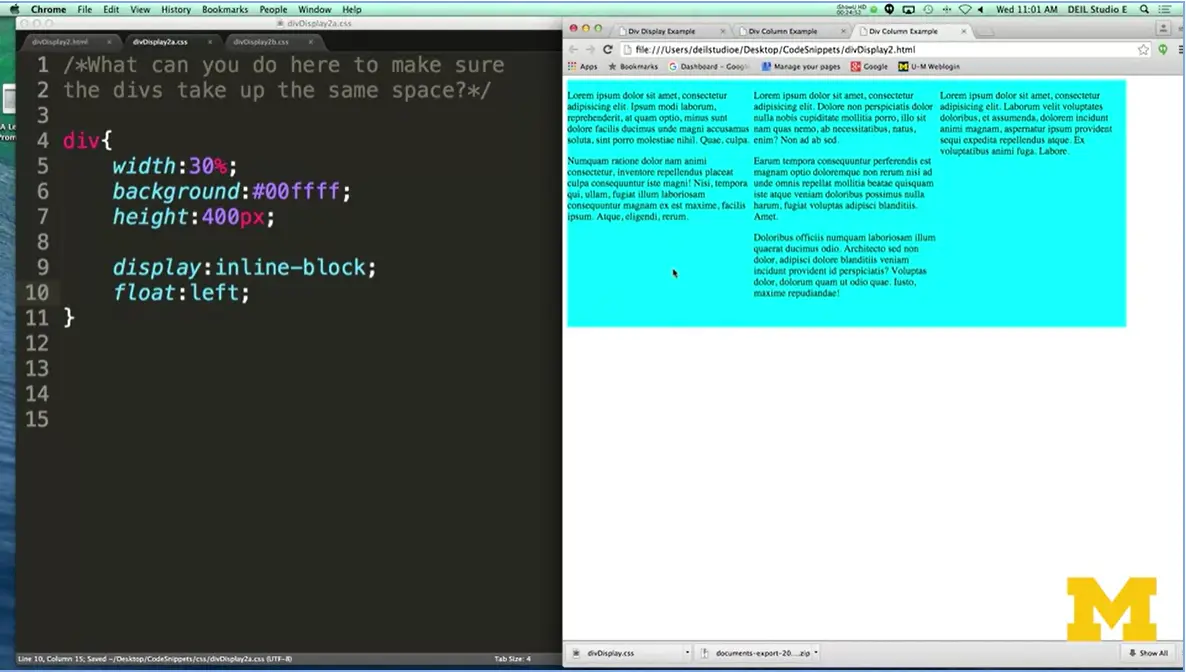This screenshot has width=1186, height=672.
Task: Open macOS Notification Center icon
Action: tap(1169, 9)
